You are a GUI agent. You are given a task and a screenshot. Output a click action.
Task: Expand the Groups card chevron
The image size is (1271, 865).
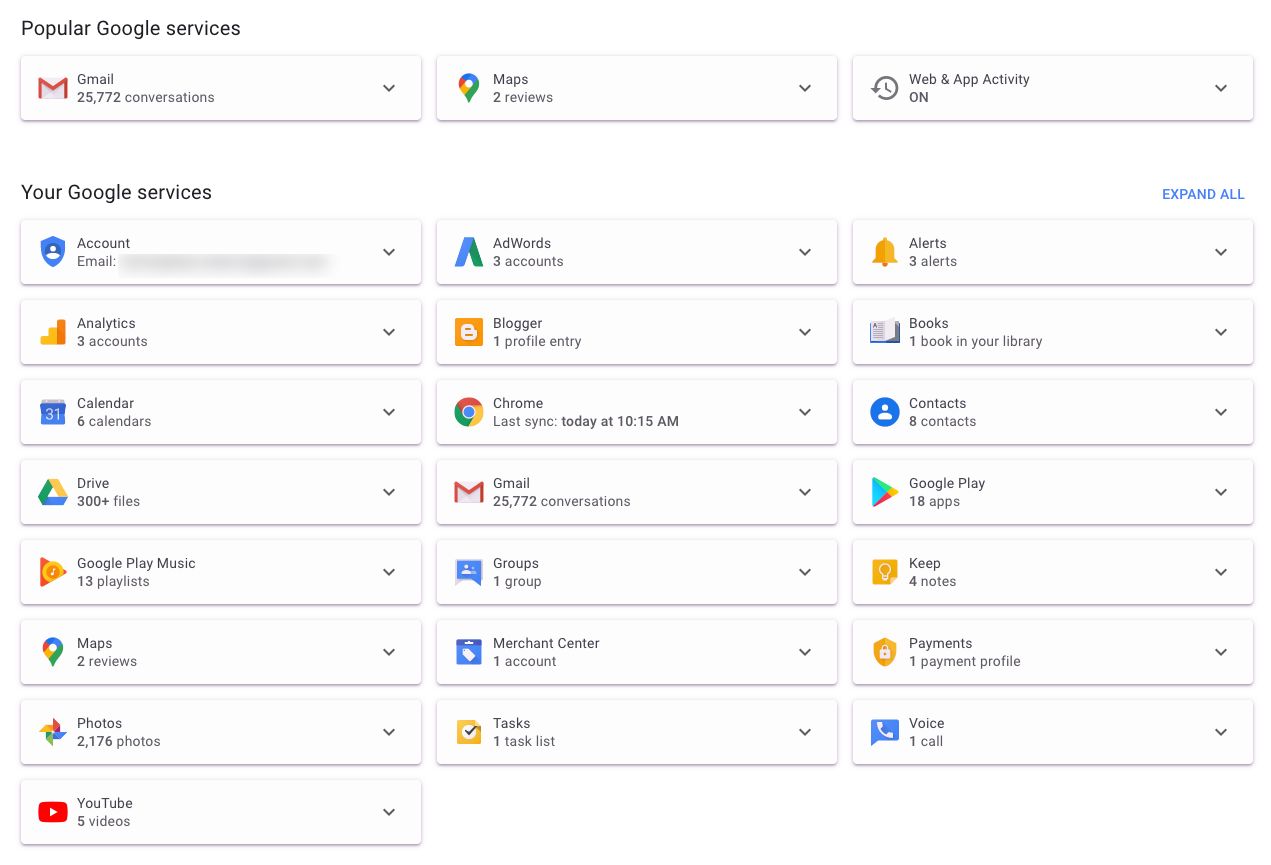805,572
